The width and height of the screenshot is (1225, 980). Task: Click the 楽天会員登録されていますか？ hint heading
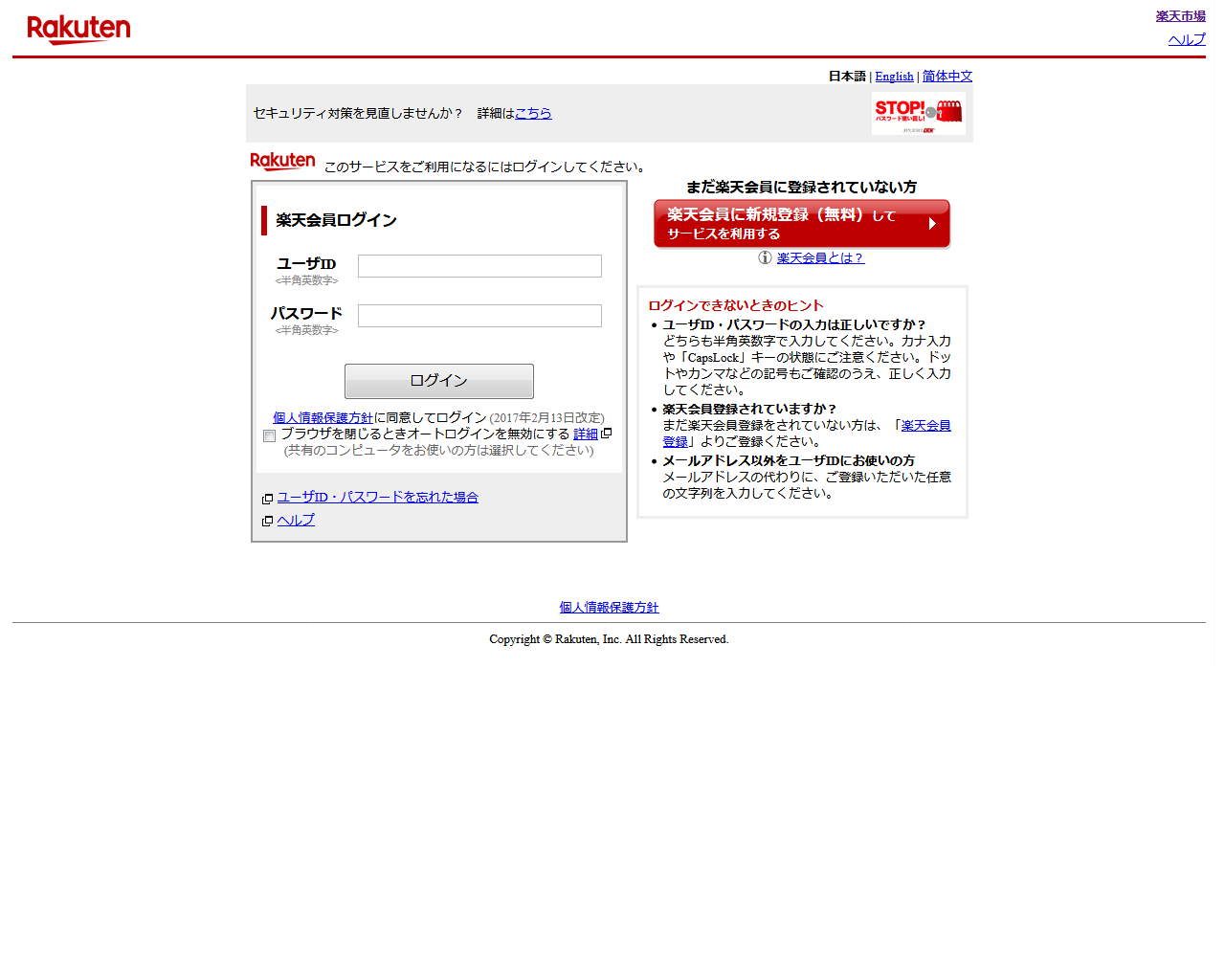pos(749,409)
